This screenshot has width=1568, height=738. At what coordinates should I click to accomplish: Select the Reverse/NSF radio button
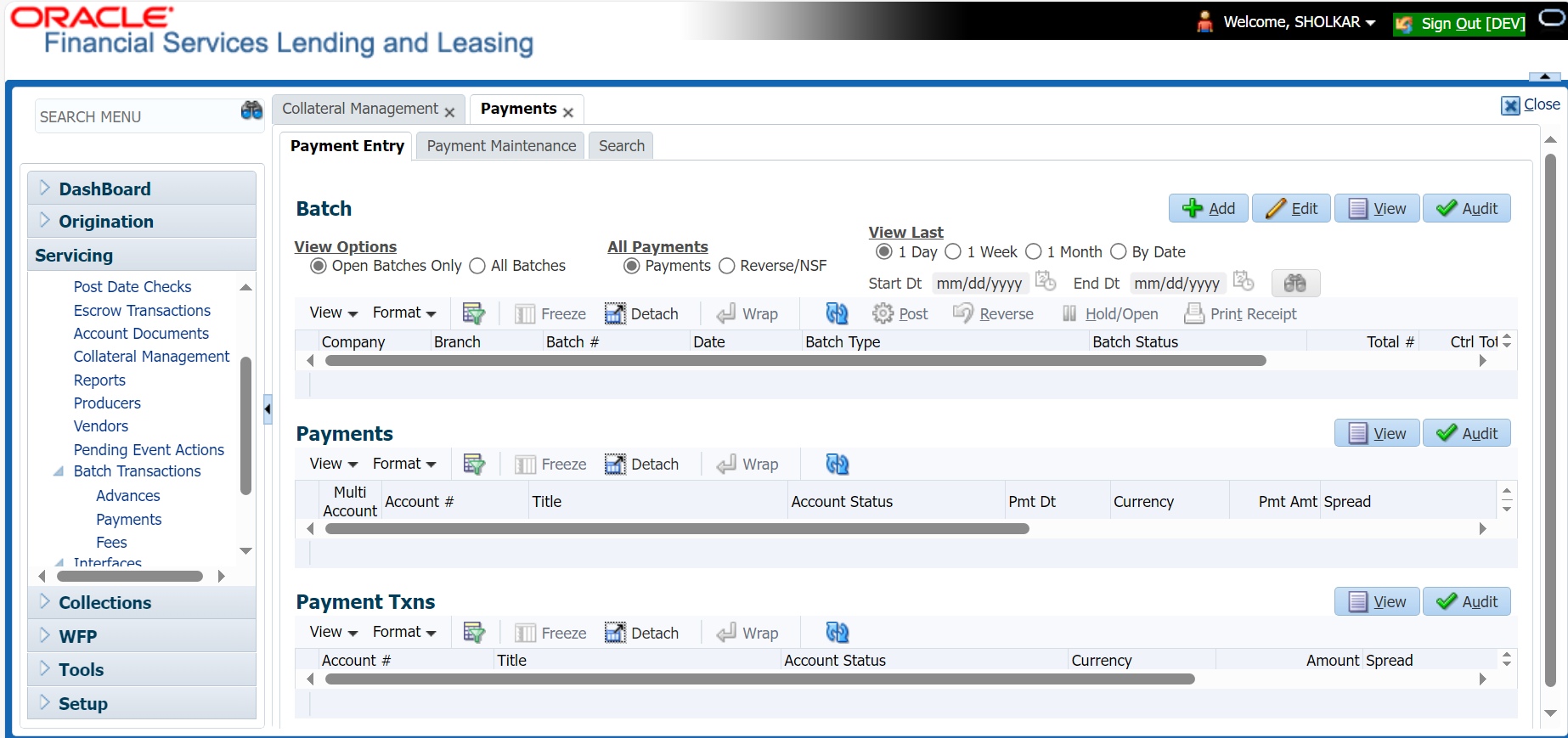pyautogui.click(x=726, y=266)
